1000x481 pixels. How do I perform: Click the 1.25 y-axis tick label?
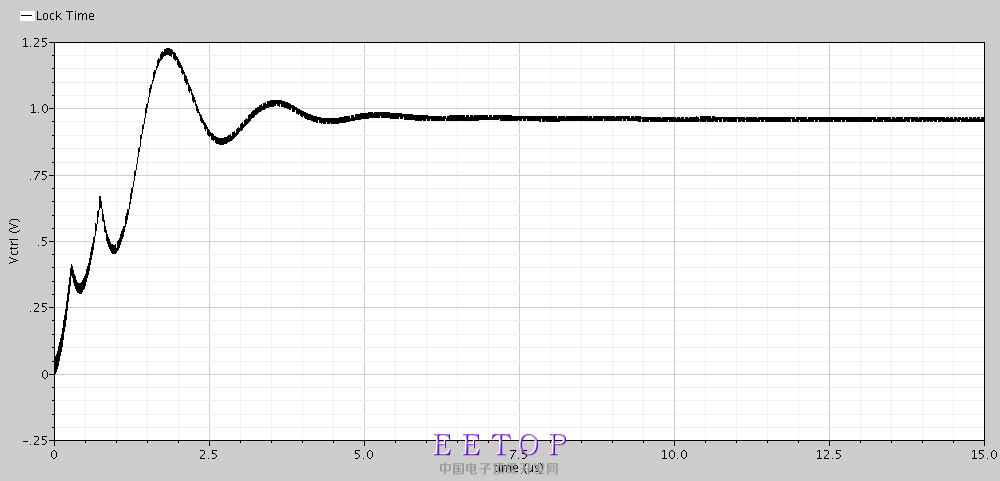[36, 43]
